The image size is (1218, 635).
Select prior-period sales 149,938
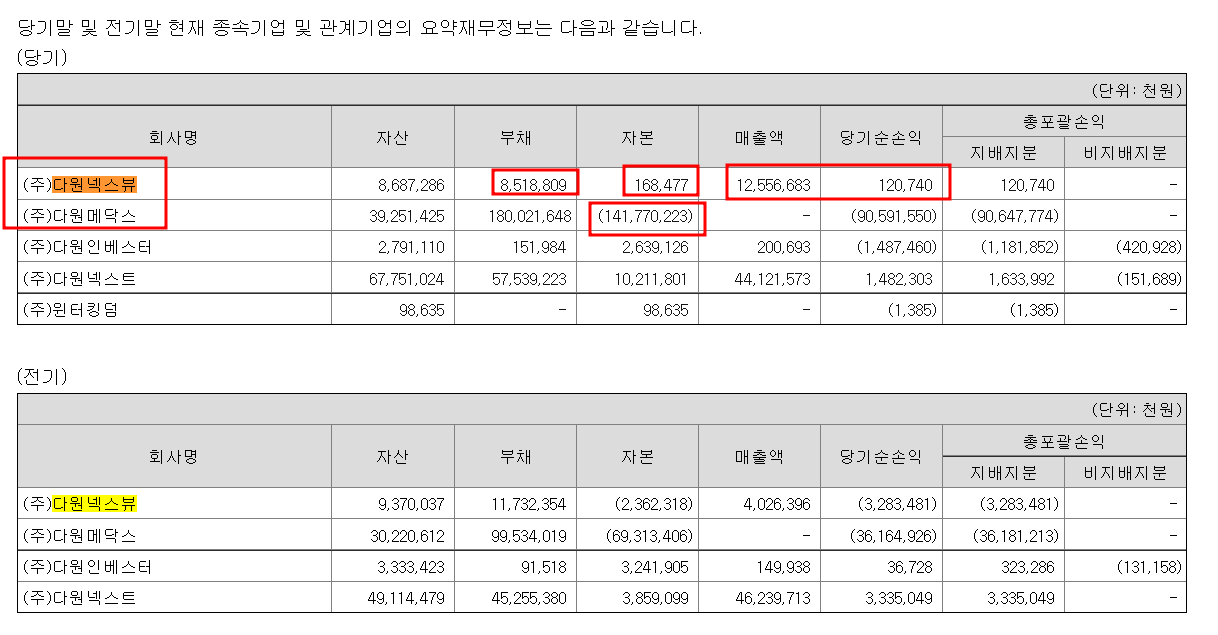[x=784, y=567]
